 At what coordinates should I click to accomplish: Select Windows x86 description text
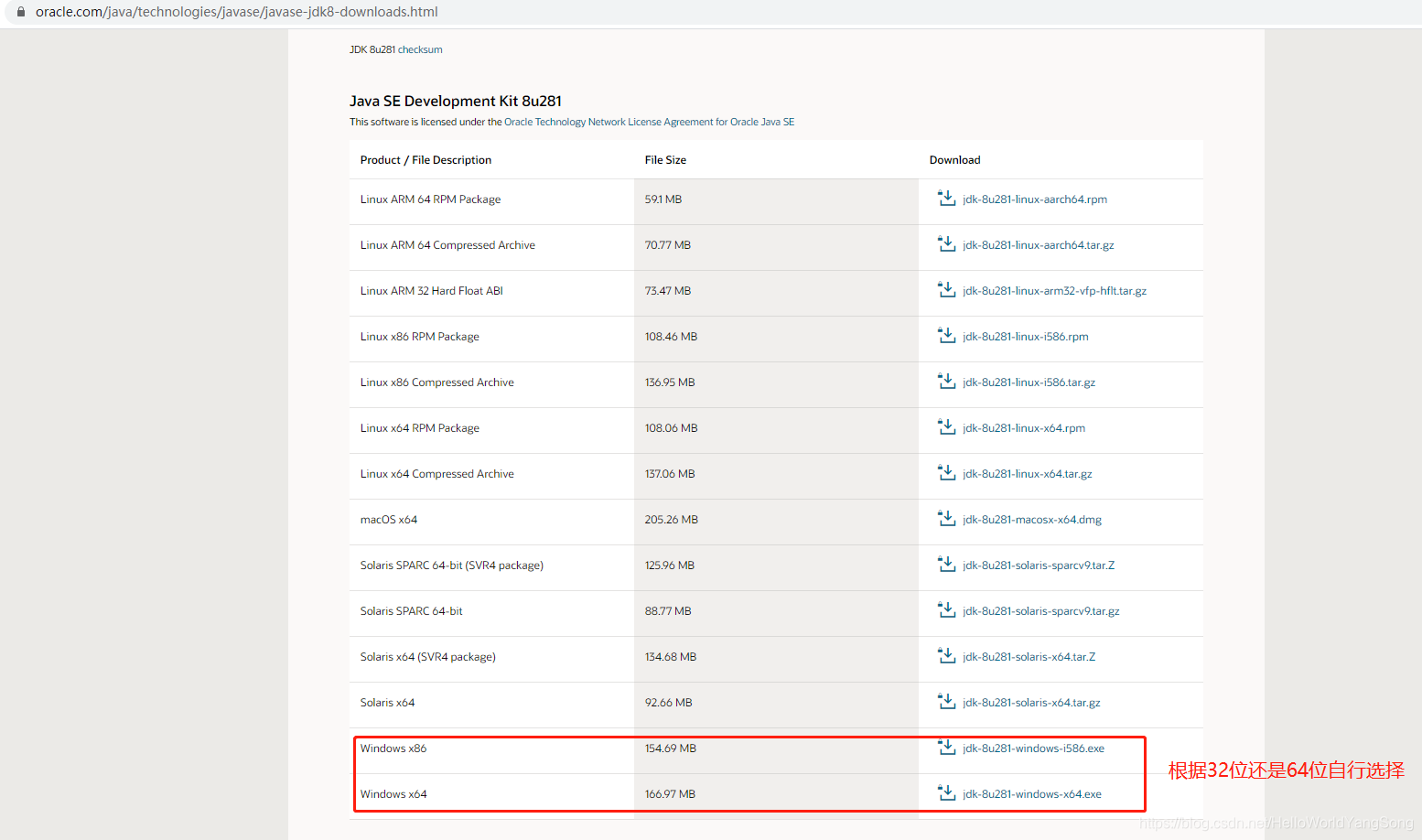click(393, 748)
